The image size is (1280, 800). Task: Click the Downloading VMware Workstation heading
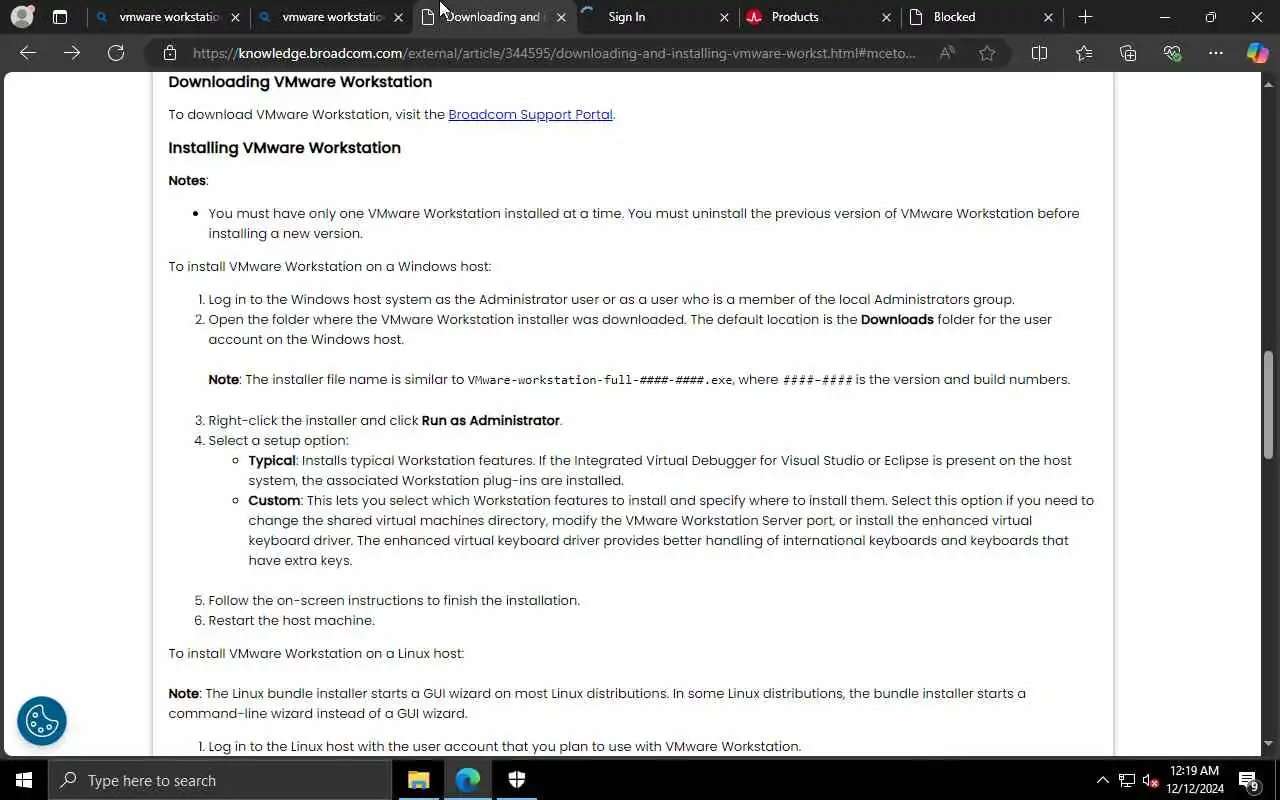click(300, 81)
